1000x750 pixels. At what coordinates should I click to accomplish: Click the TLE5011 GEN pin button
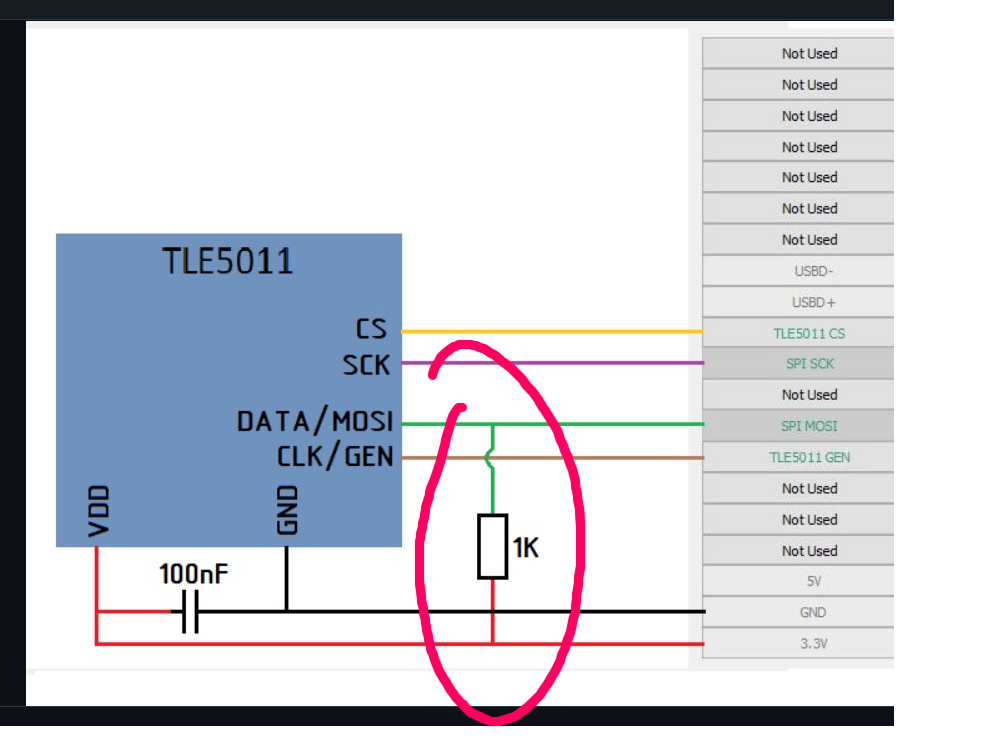click(x=798, y=457)
